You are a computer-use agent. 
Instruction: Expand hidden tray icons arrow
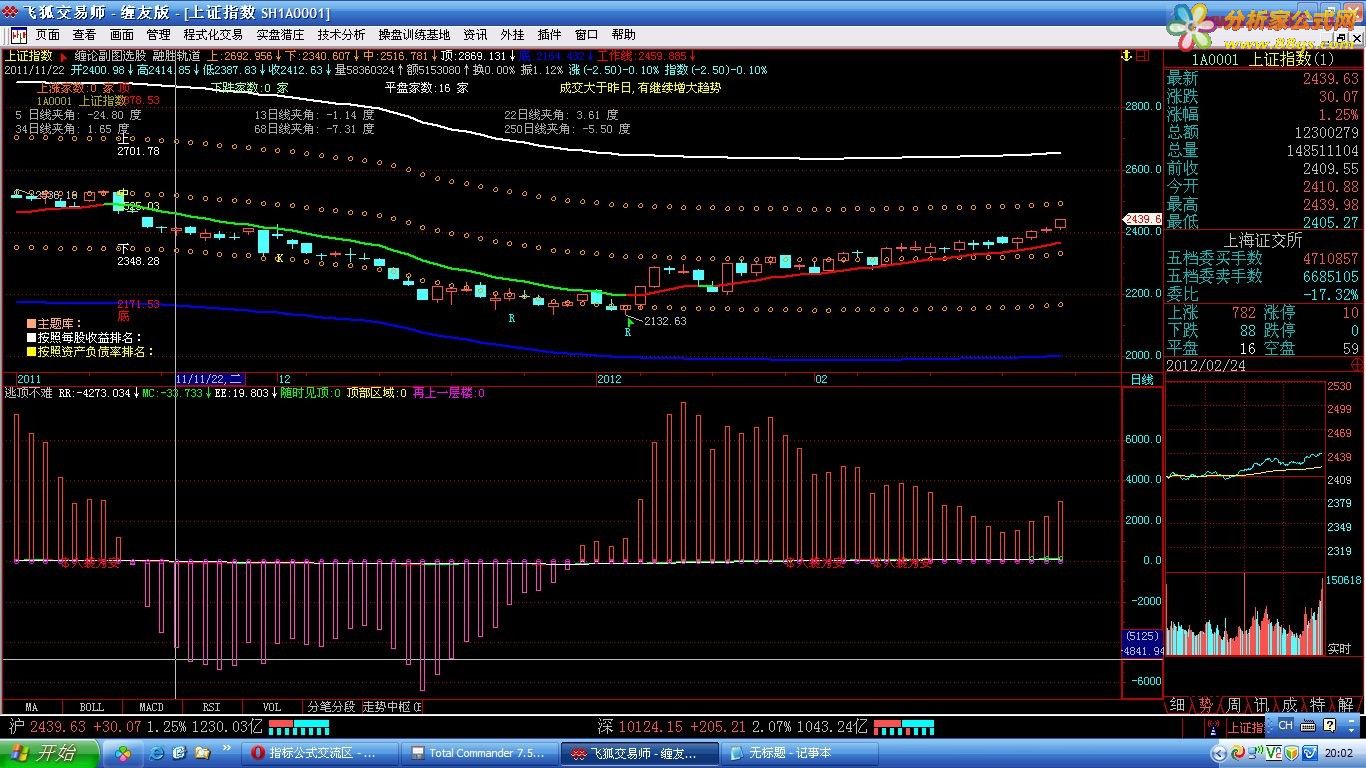coord(1219,753)
